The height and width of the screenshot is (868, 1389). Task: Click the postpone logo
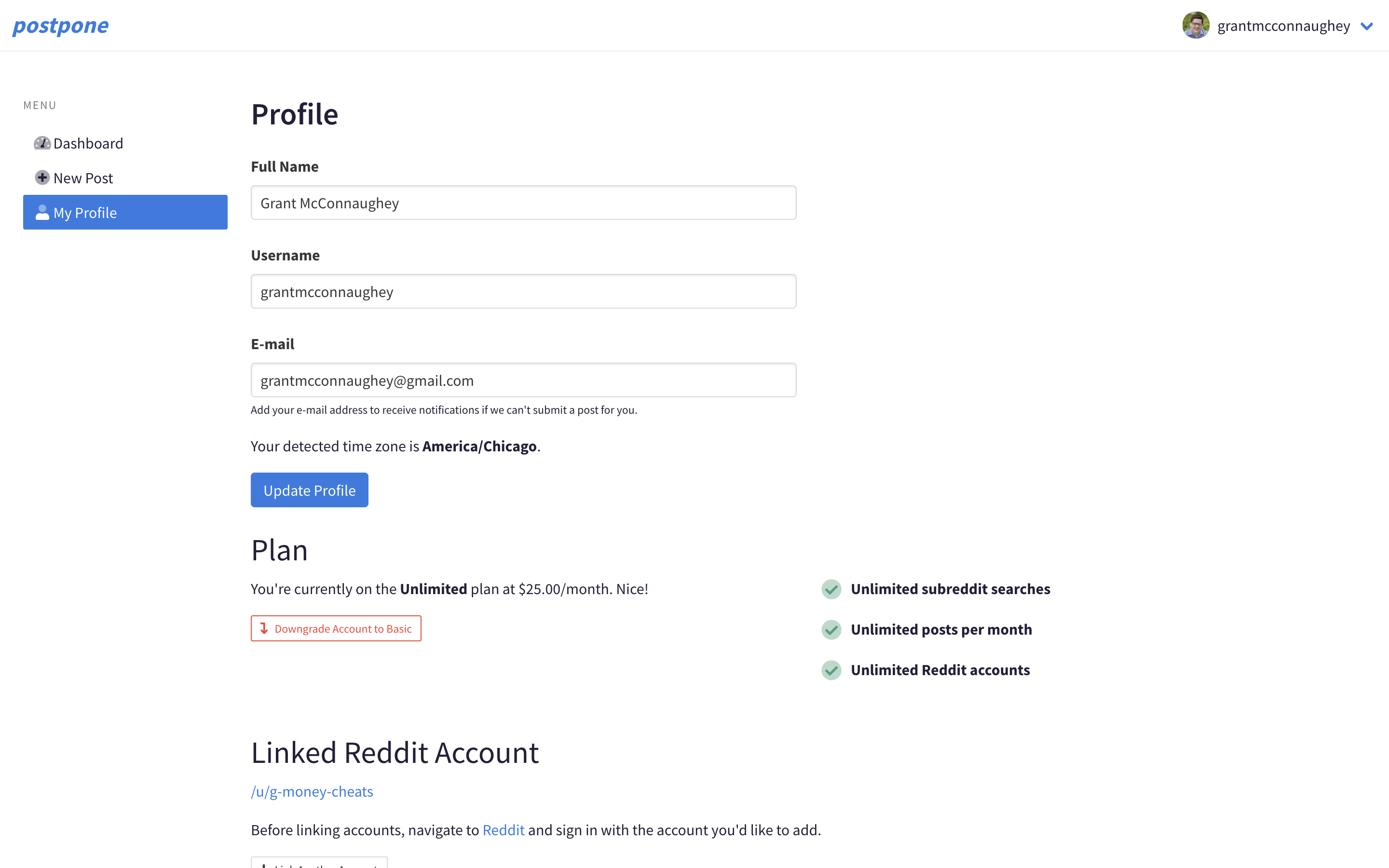(60, 25)
